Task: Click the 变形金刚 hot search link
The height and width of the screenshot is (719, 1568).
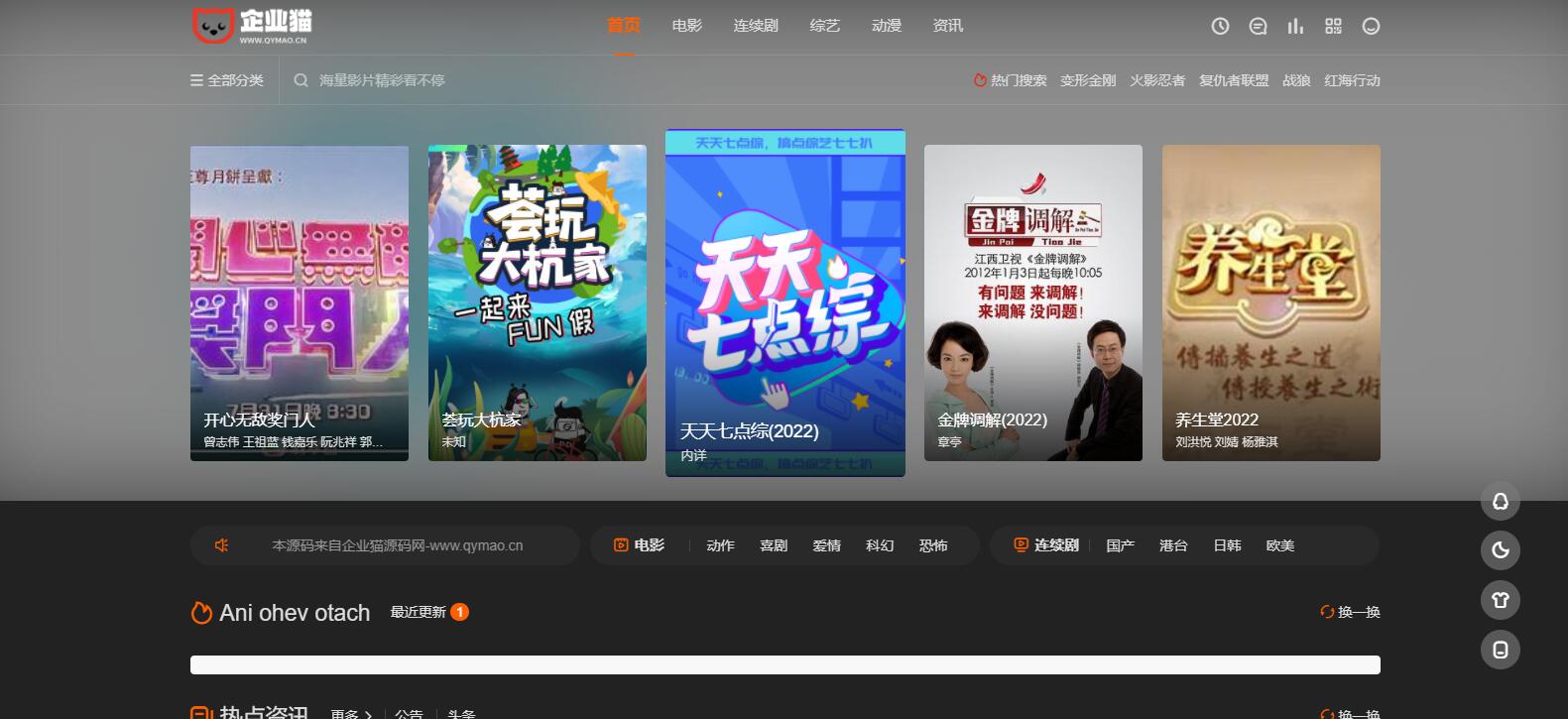Action: (1088, 80)
